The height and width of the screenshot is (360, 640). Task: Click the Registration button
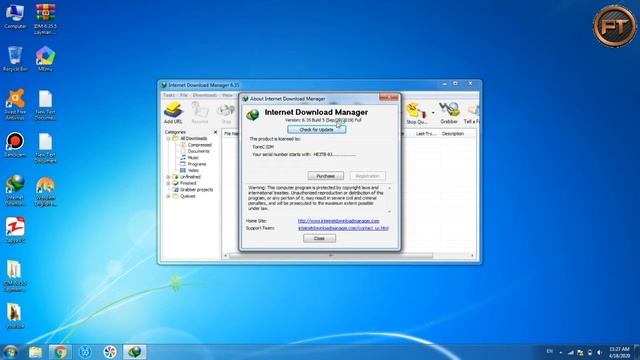[367, 176]
